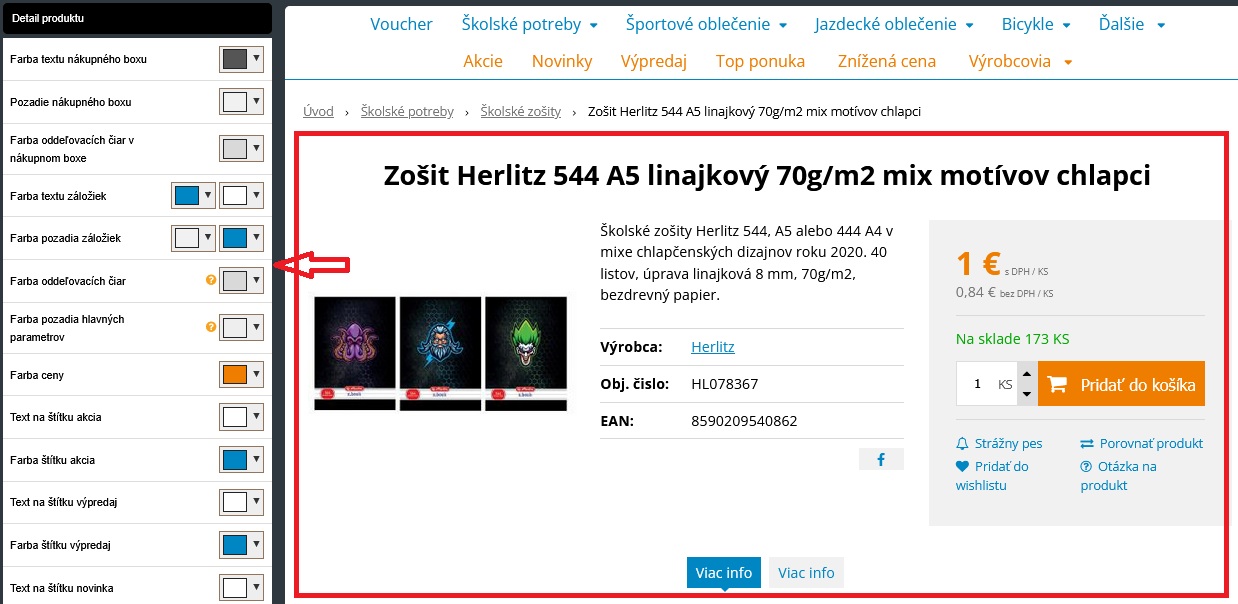Click the Obj. číslo value HL078367
This screenshot has width=1238, height=604.
coord(725,384)
